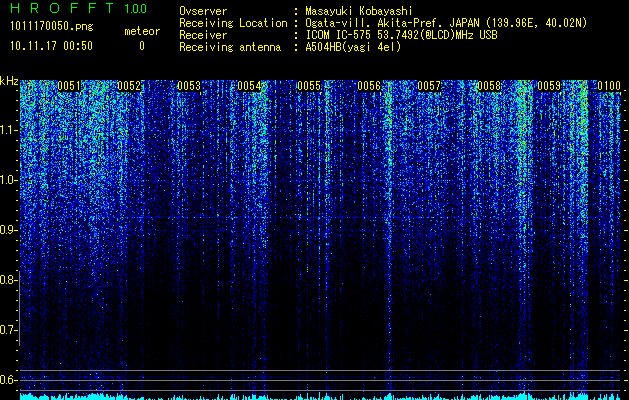The image size is (629, 400).
Task: Click the HROFFT program title
Action: pyautogui.click(x=62, y=8)
